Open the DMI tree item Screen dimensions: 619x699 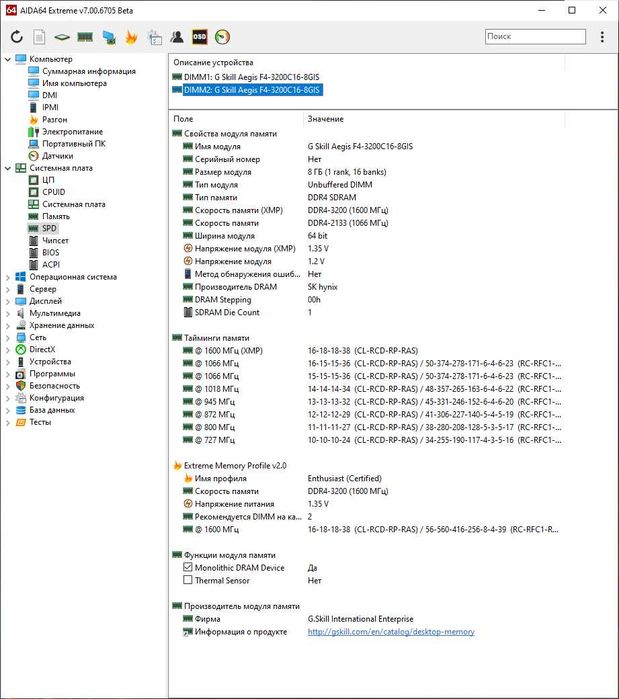click(x=49, y=95)
